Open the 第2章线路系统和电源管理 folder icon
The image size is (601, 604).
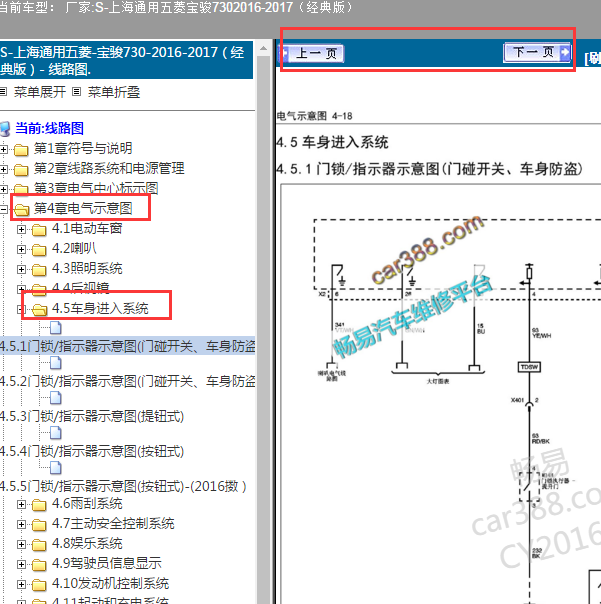[21, 169]
